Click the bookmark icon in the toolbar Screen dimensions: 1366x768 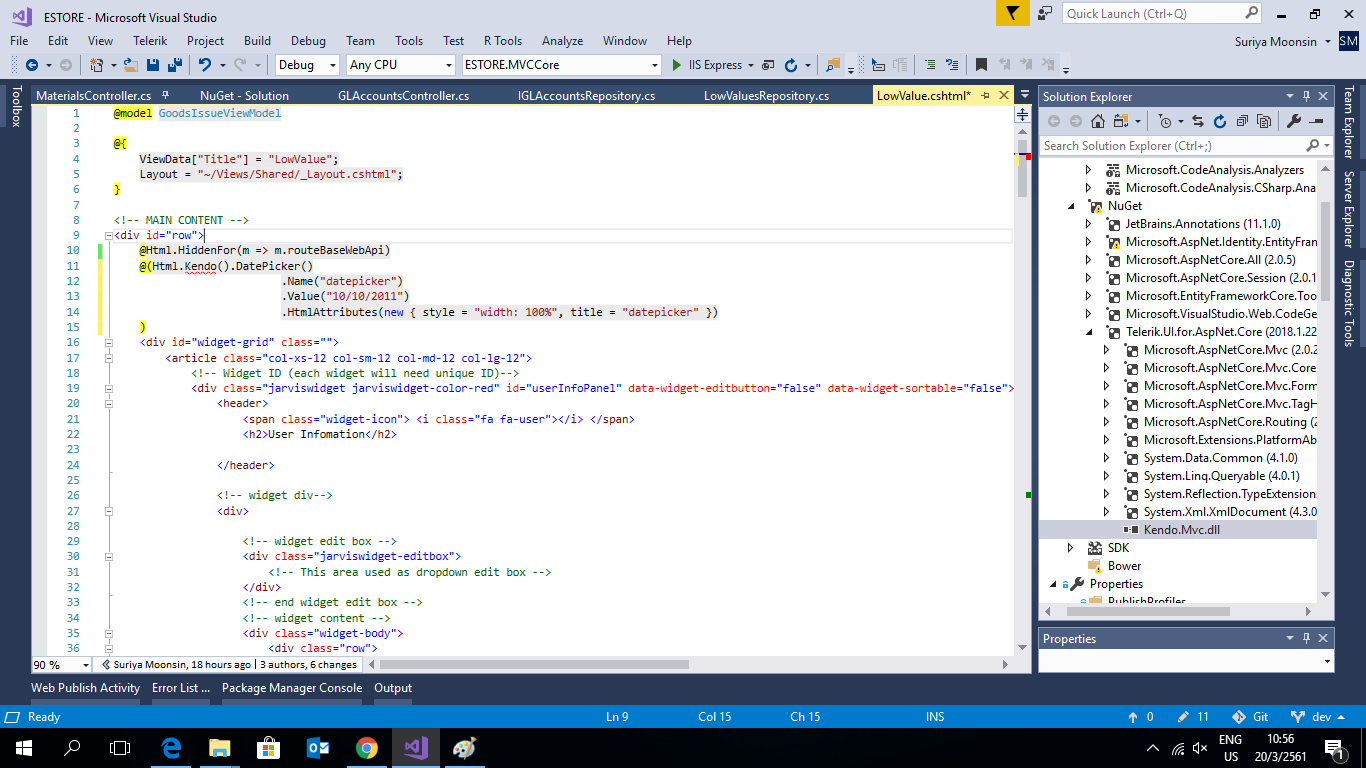point(981,65)
